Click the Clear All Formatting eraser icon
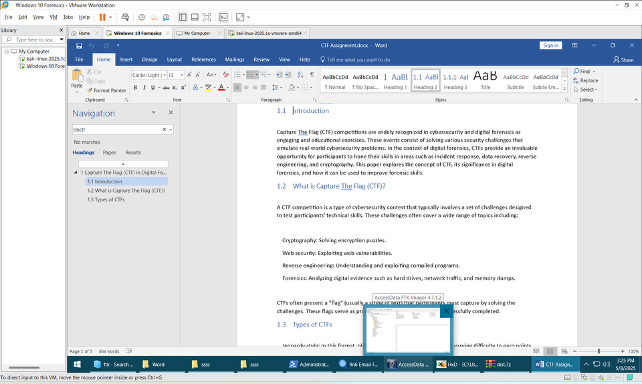Screen dimensions: 642x384 click(x=226, y=75)
